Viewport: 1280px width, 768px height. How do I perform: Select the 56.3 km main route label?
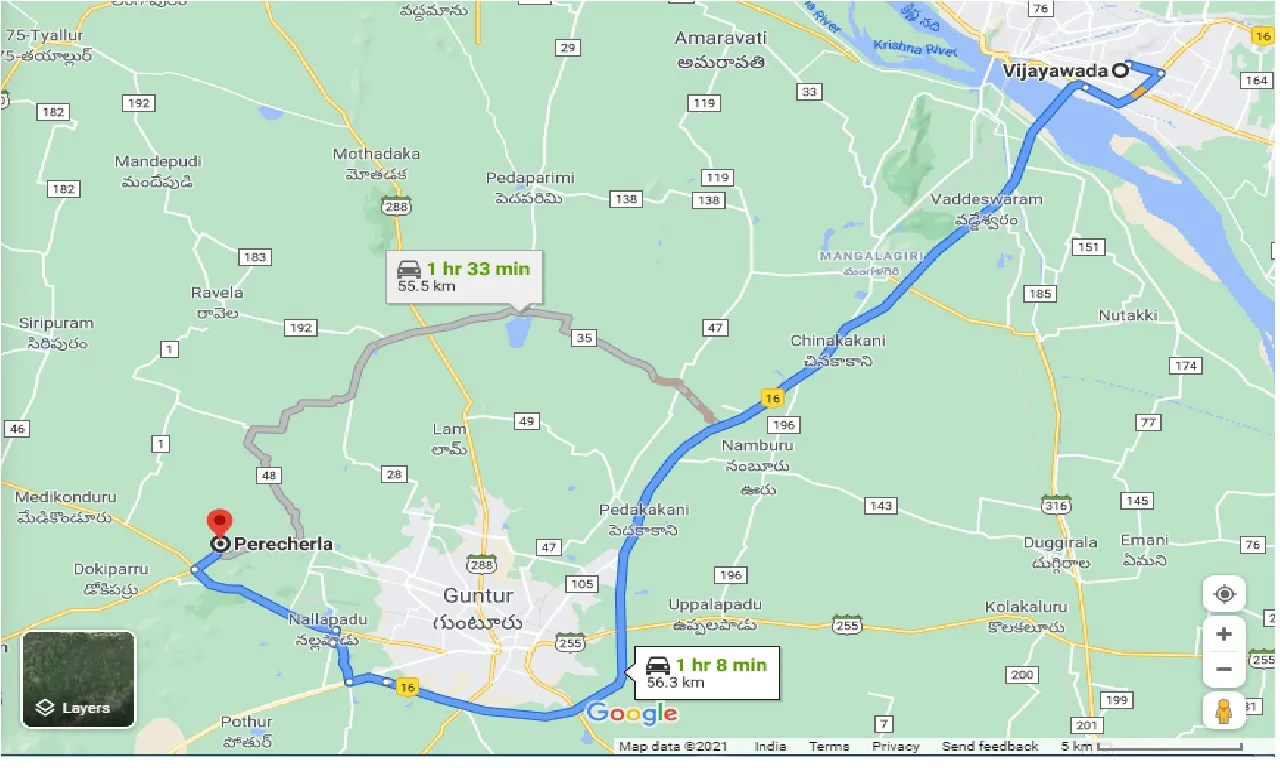click(x=705, y=674)
